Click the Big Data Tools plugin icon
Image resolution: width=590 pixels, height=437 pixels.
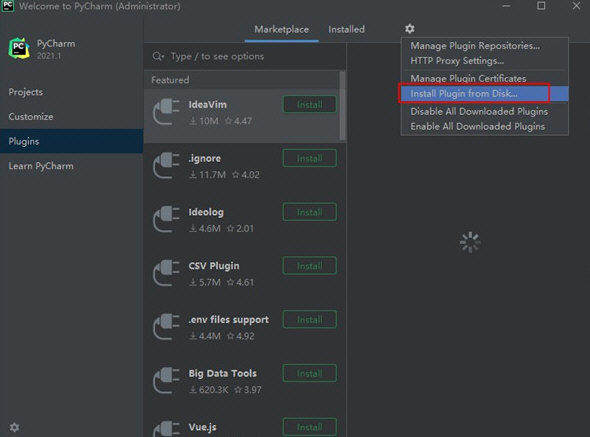(166, 381)
